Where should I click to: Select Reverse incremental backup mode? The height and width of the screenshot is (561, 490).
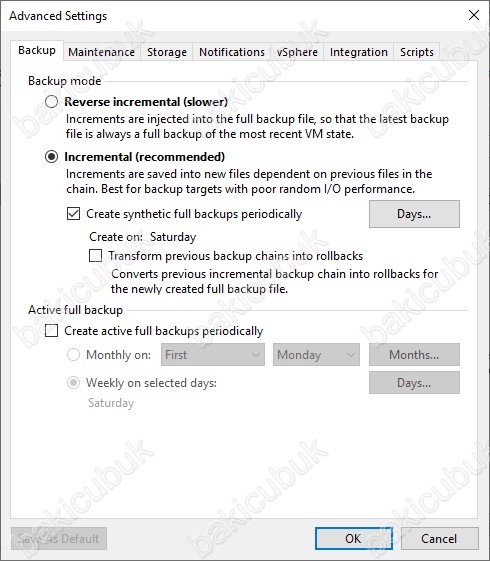pos(52,102)
